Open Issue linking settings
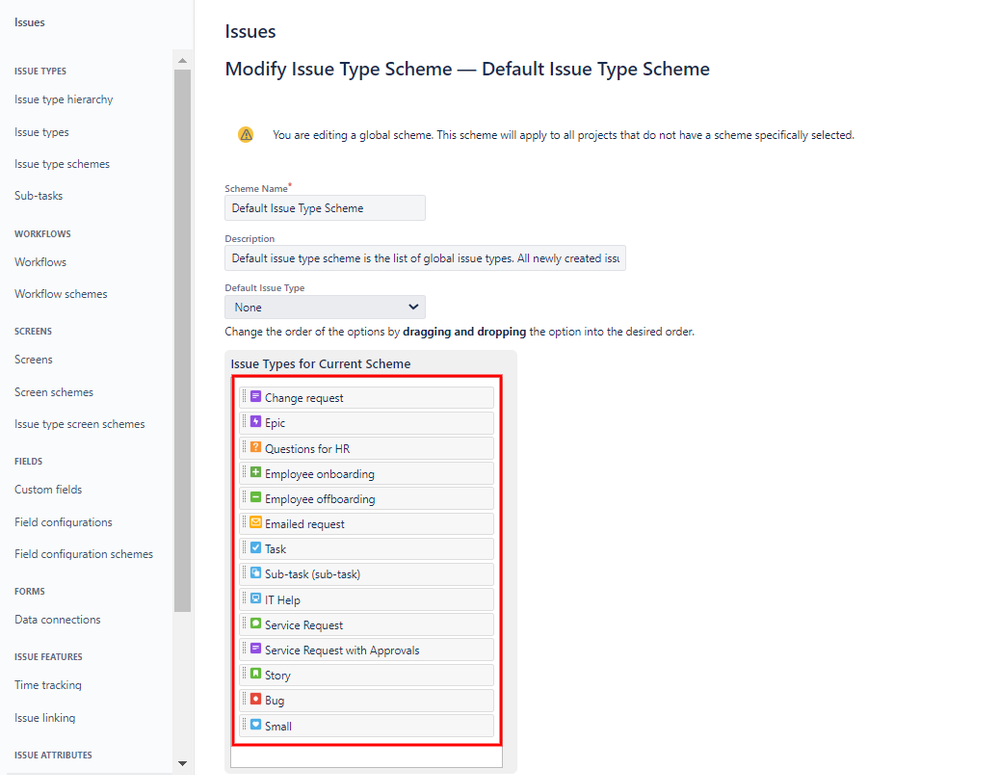Viewport: 999px width, 775px height. (45, 718)
